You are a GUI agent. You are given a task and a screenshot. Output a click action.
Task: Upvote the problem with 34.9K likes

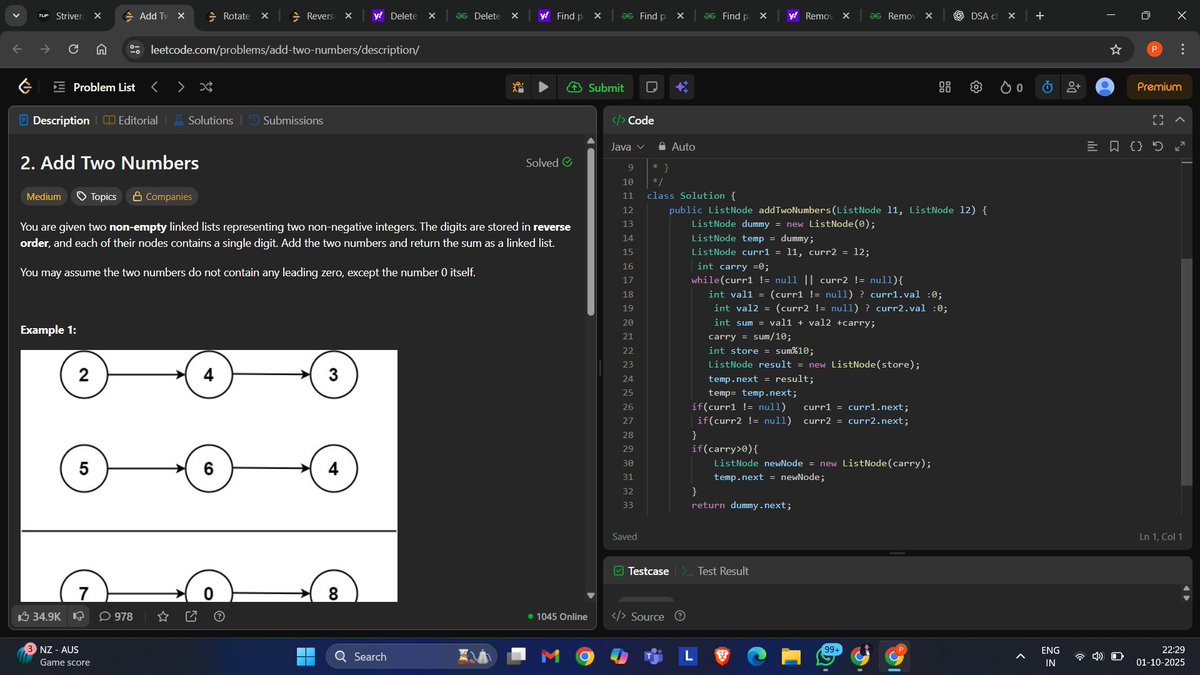39,616
